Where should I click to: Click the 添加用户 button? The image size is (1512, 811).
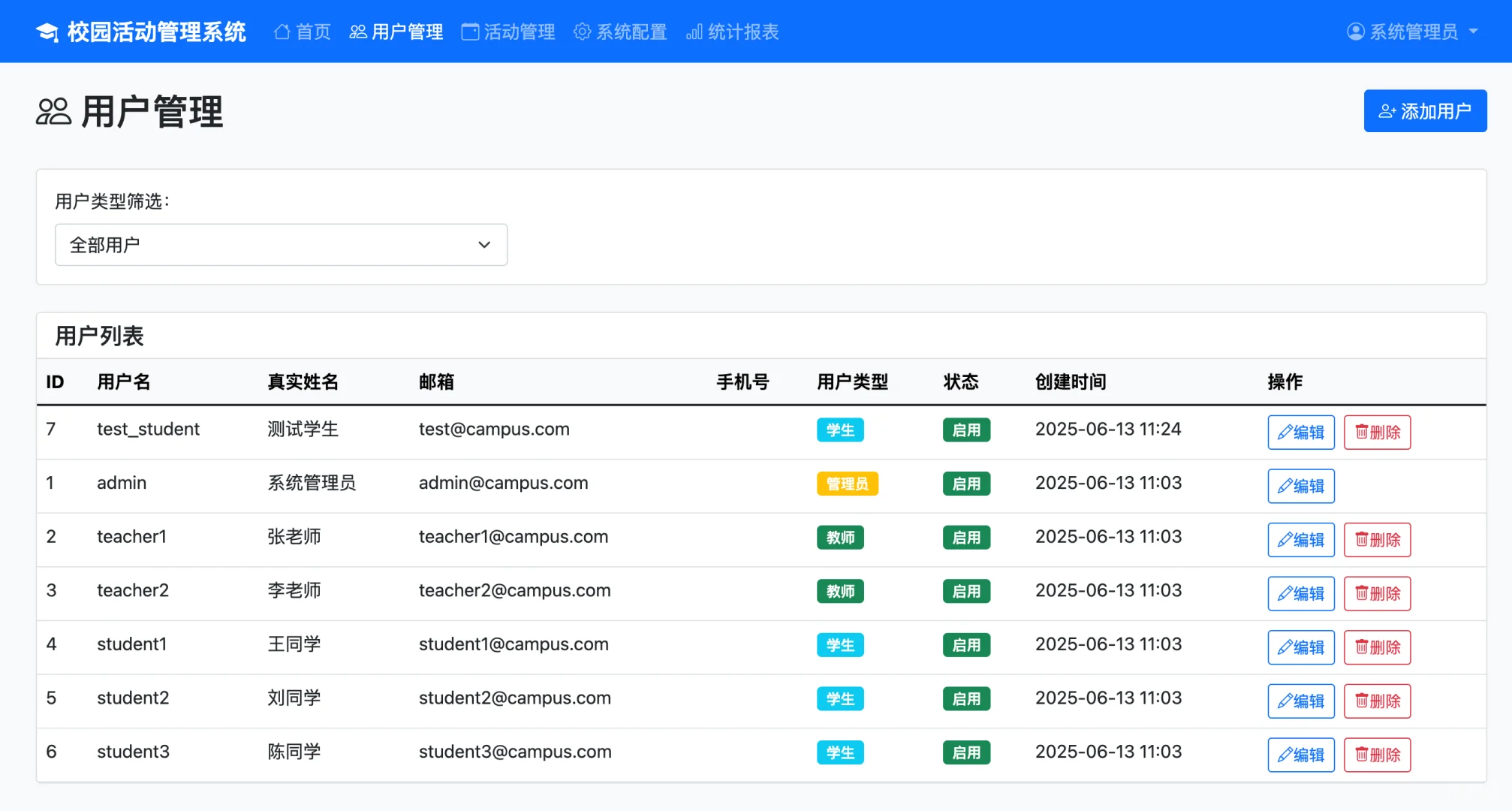click(x=1424, y=110)
